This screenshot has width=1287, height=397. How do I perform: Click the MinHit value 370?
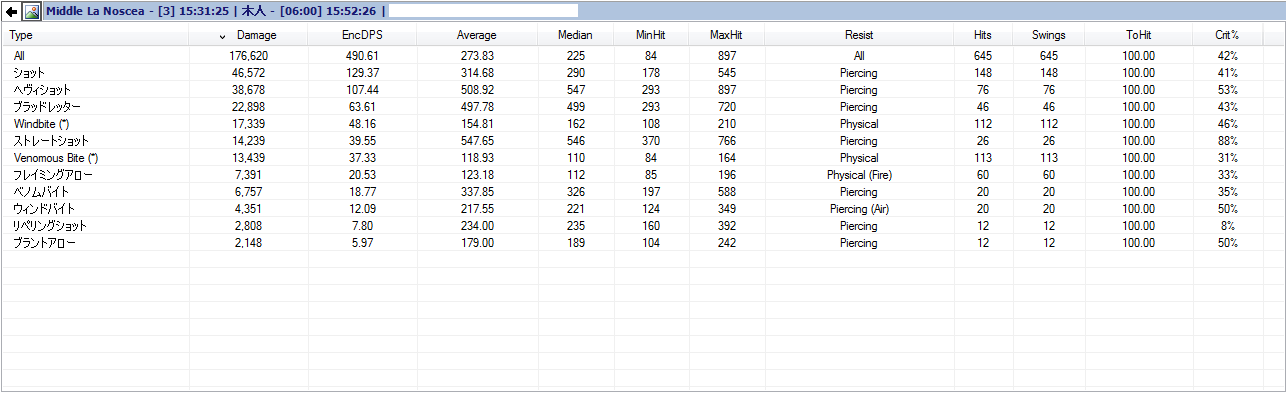pyautogui.click(x=651, y=141)
